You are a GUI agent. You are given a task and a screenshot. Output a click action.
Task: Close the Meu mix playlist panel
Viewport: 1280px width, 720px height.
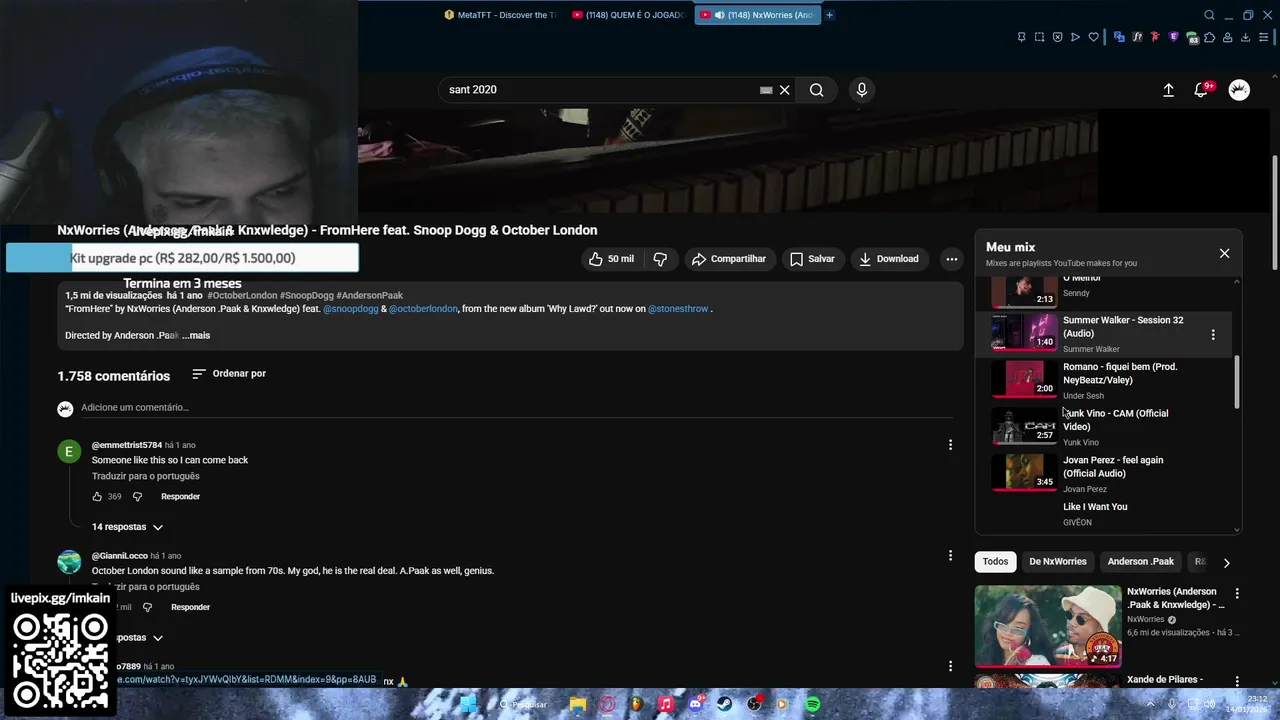tap(1224, 253)
